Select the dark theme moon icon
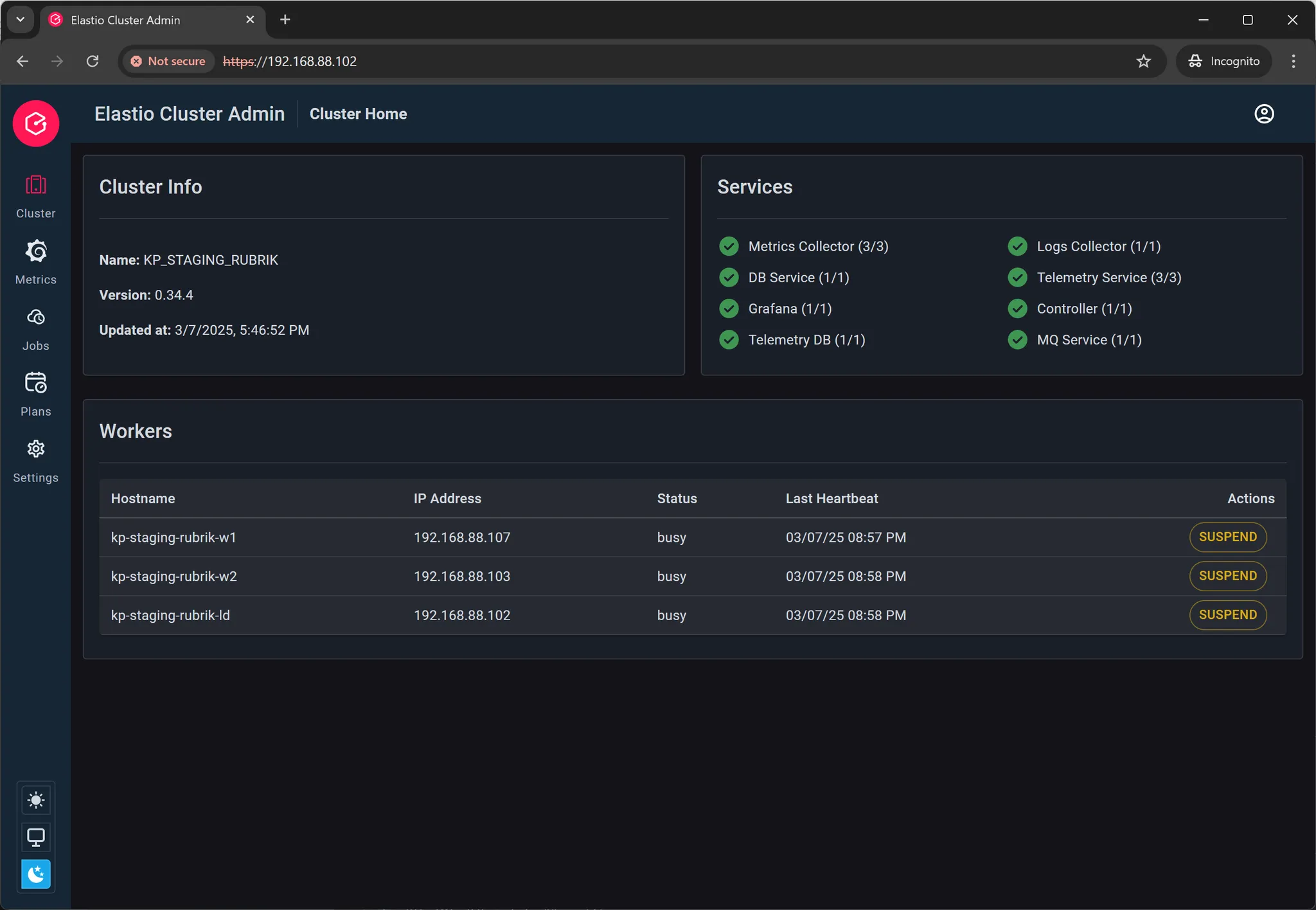This screenshot has width=1316, height=910. coord(36,874)
